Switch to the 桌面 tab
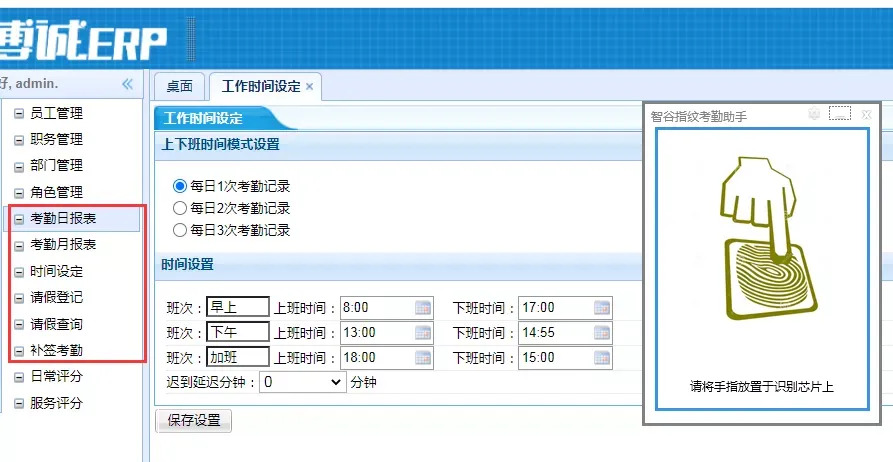The image size is (893, 462). point(179,87)
